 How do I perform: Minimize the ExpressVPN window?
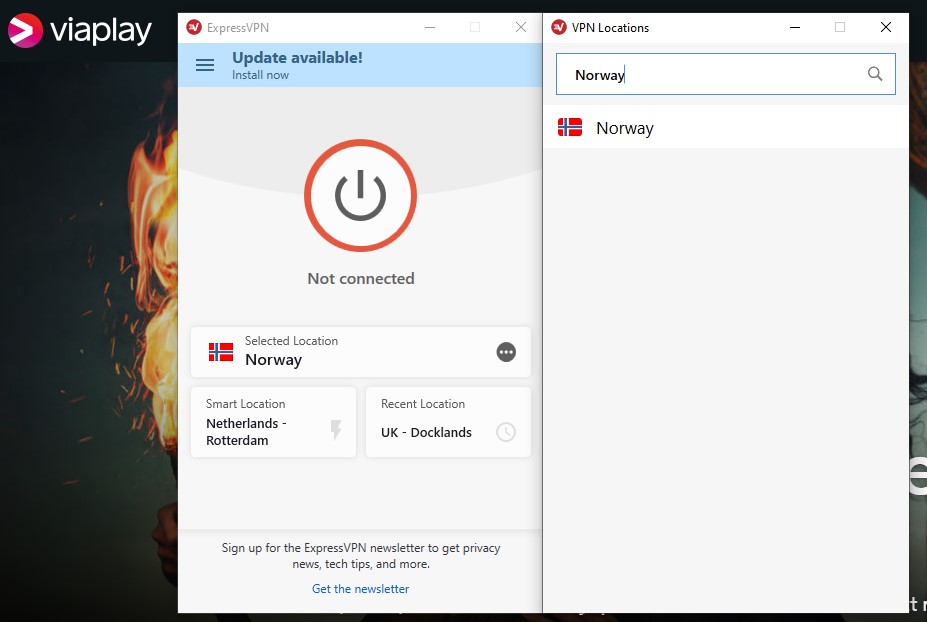click(x=430, y=27)
